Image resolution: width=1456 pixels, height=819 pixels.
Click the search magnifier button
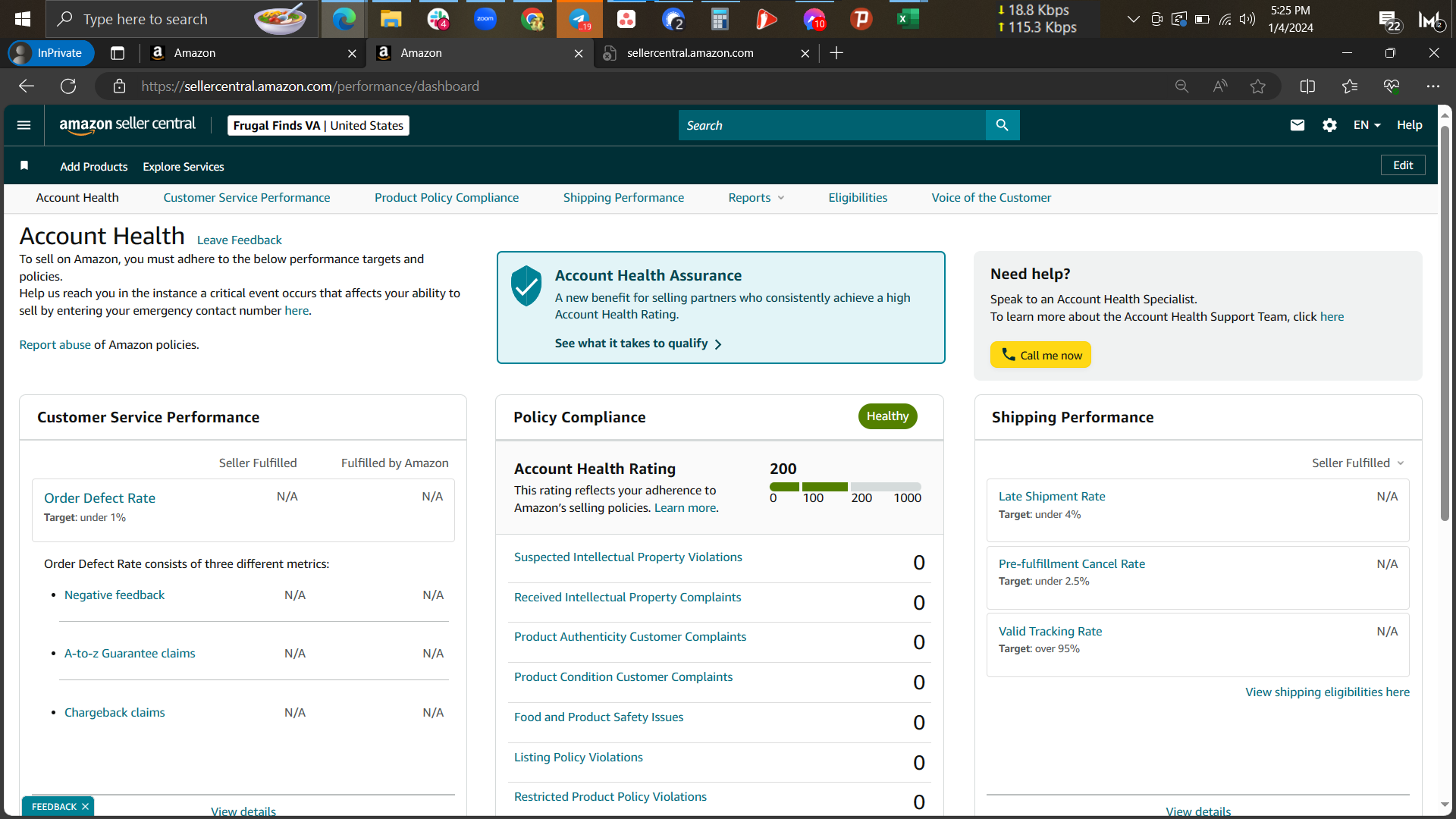(1002, 125)
